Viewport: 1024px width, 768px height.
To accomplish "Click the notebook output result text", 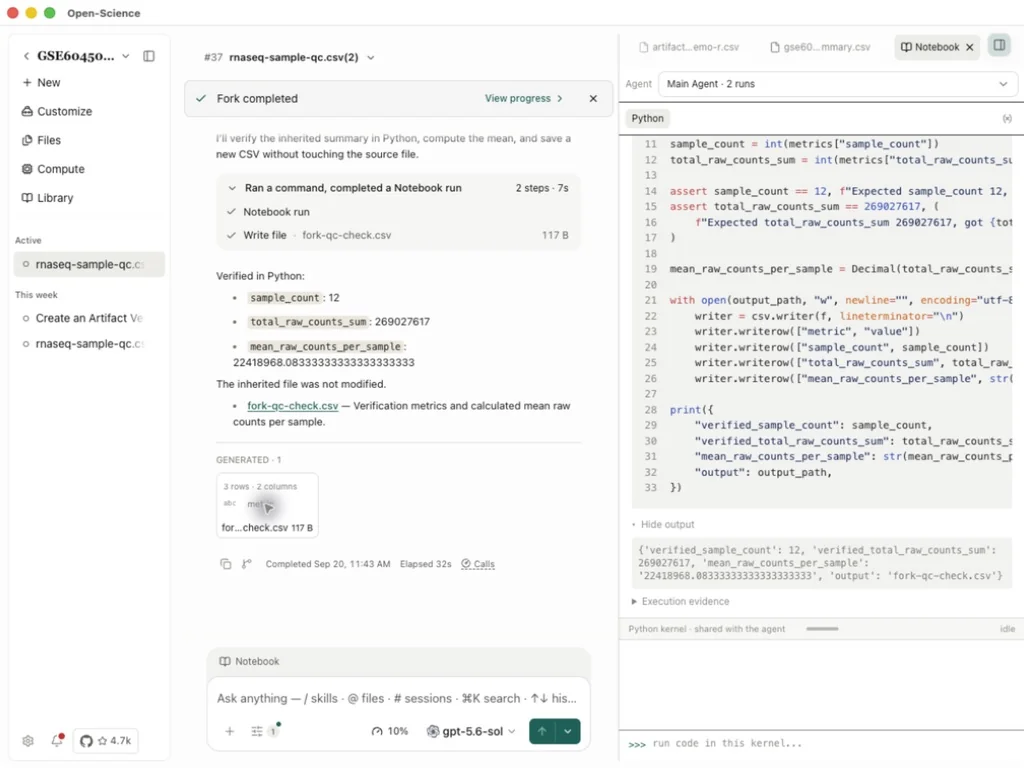I will click(x=820, y=563).
